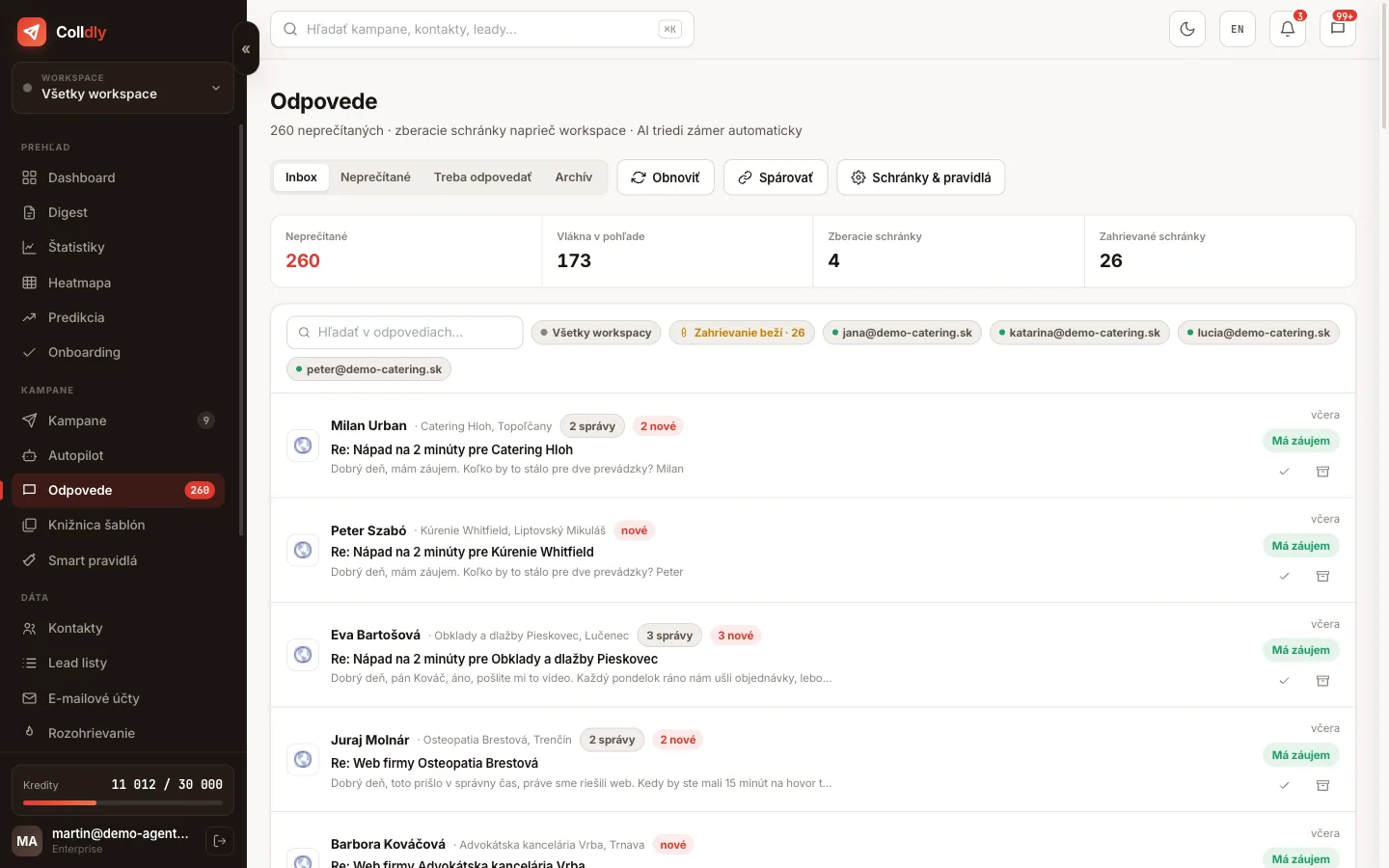Open the Obklady a dlažby Pieskovec reply subject
This screenshot has width=1389, height=868.
click(x=494, y=659)
